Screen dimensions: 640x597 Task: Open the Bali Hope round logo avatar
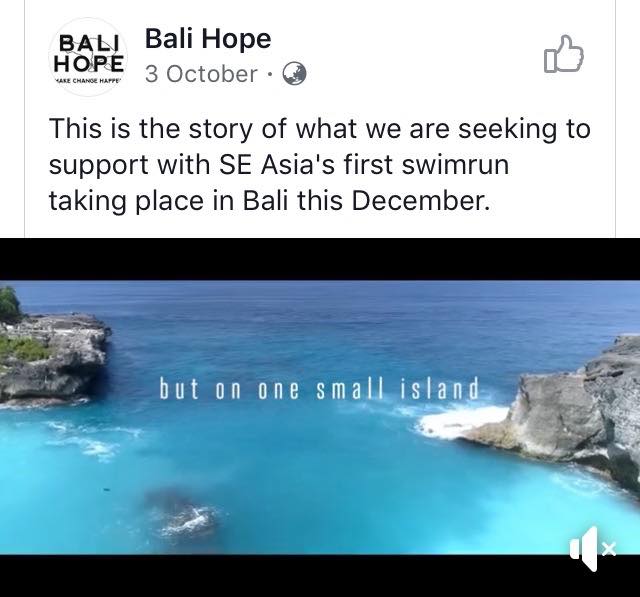(x=88, y=57)
